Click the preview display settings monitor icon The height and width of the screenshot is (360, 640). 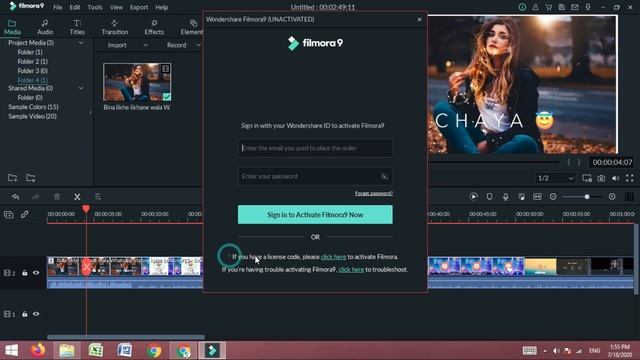pos(587,178)
